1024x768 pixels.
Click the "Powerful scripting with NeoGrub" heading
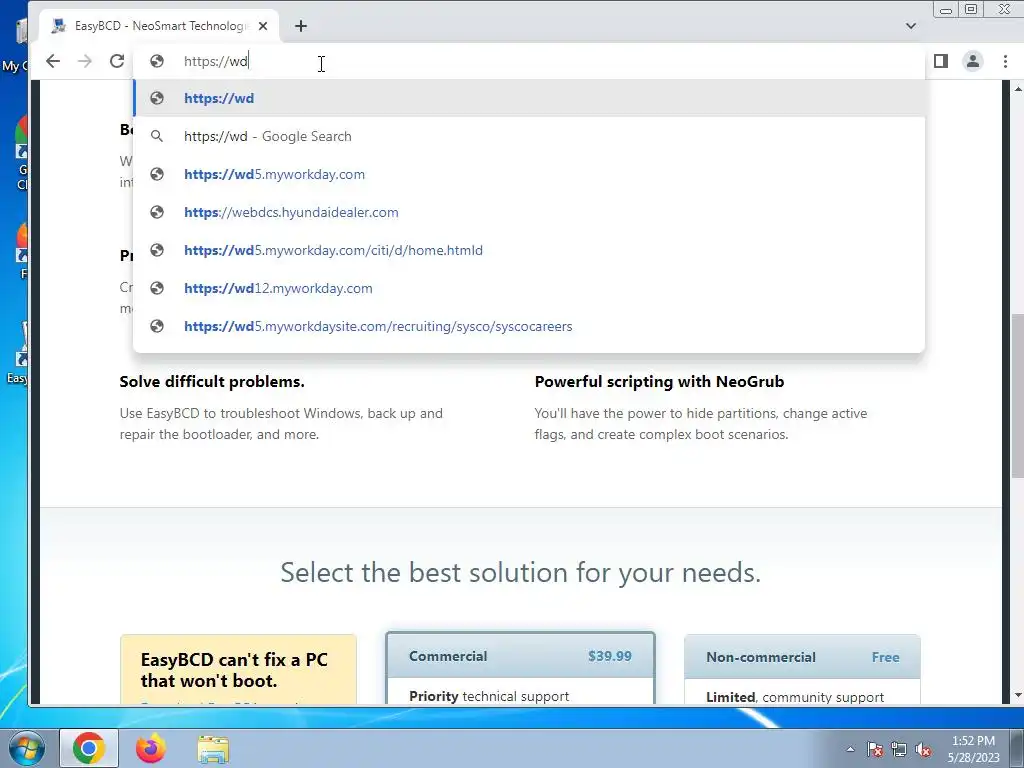(x=660, y=381)
